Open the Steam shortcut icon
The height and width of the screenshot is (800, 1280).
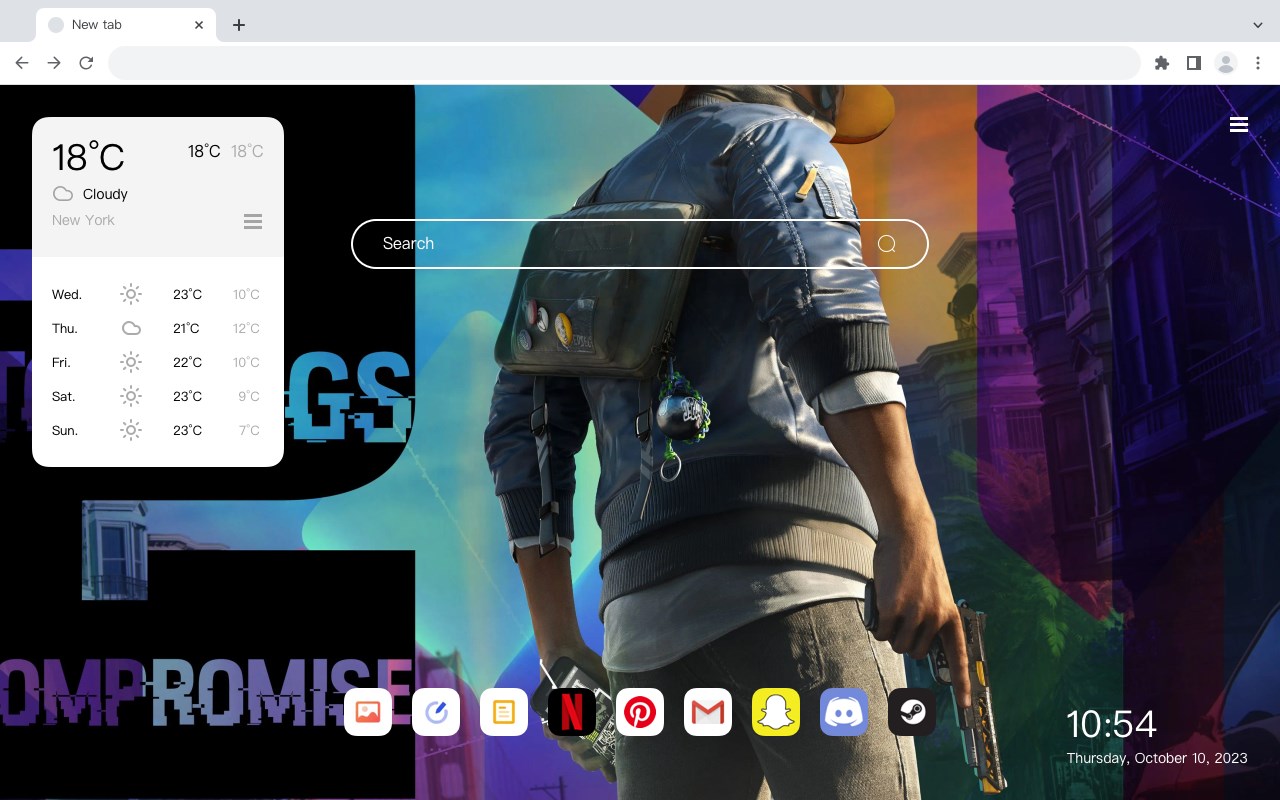pyautogui.click(x=912, y=712)
